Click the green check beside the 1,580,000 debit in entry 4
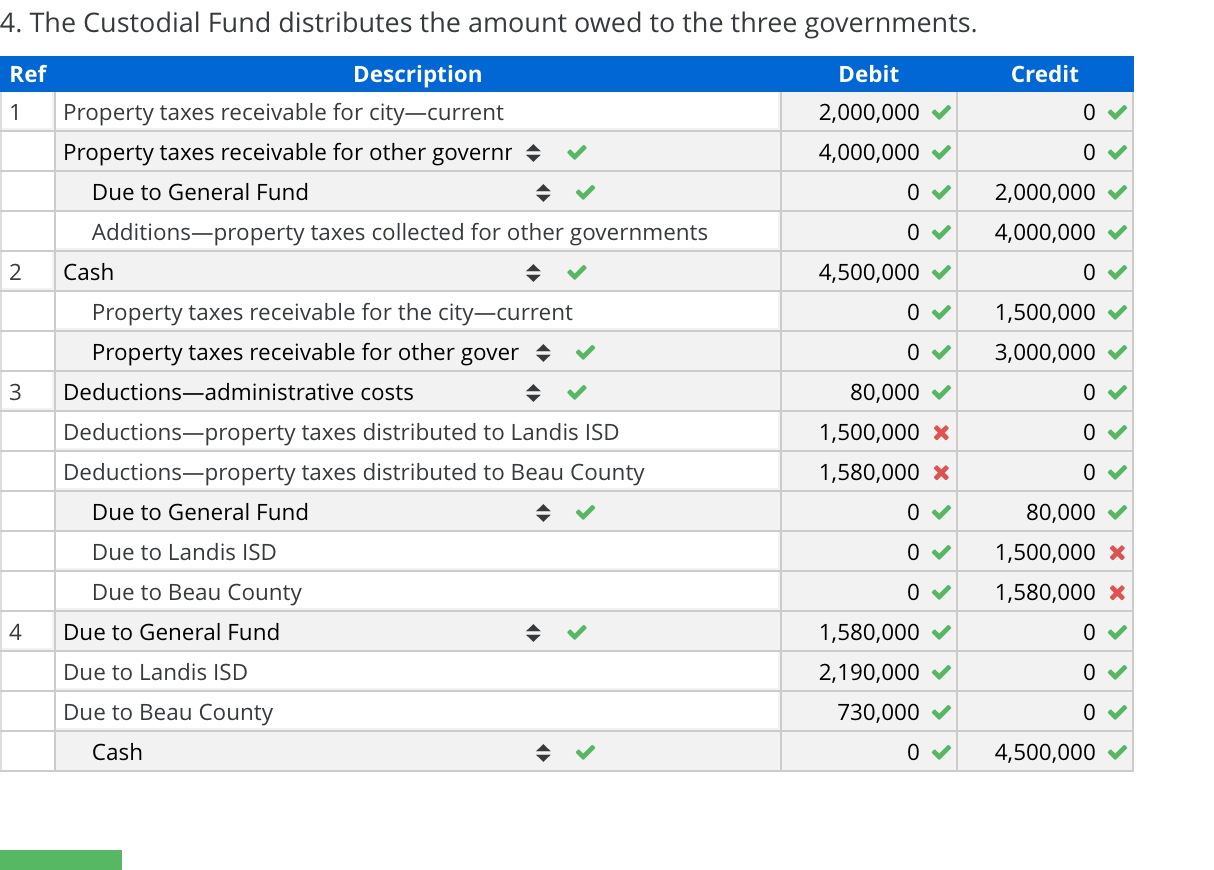The width and height of the screenshot is (1214, 870). coord(940,632)
